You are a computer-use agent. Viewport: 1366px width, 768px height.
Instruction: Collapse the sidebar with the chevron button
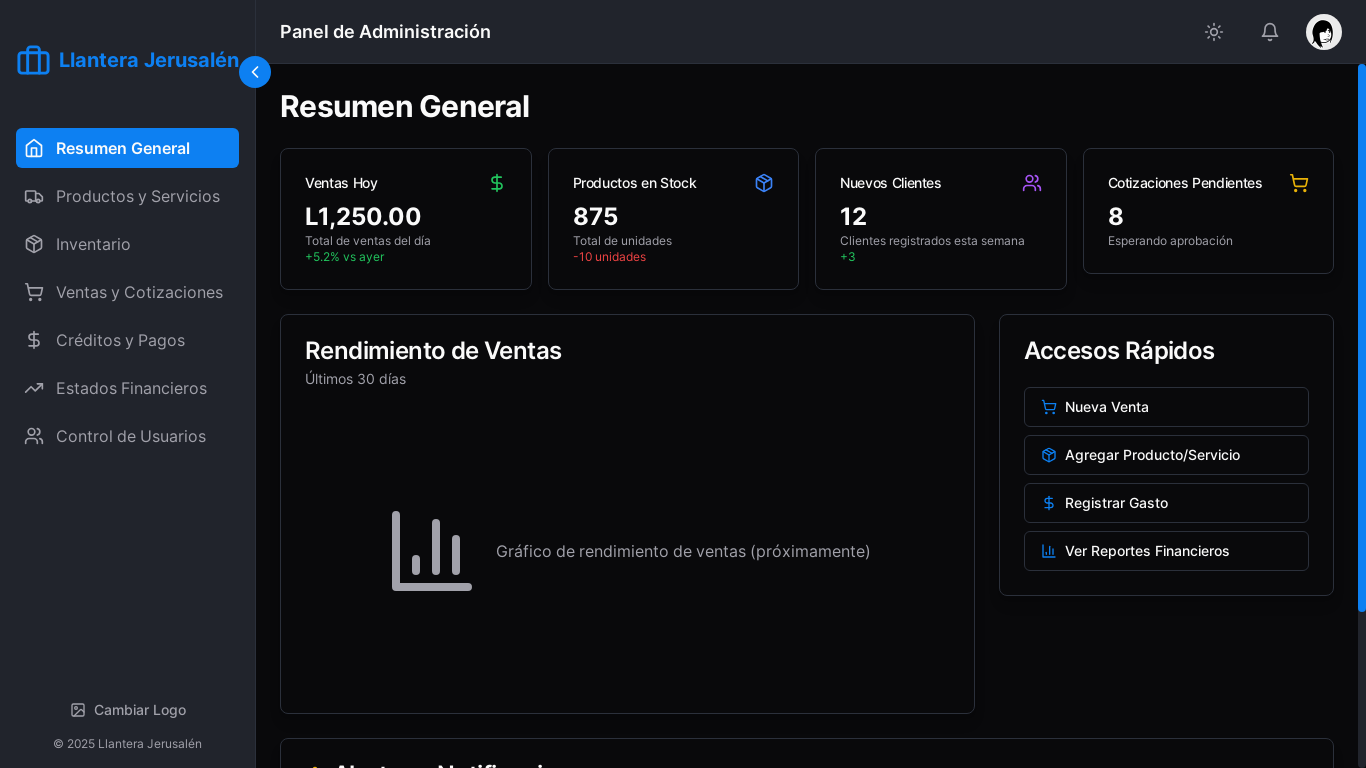[255, 72]
